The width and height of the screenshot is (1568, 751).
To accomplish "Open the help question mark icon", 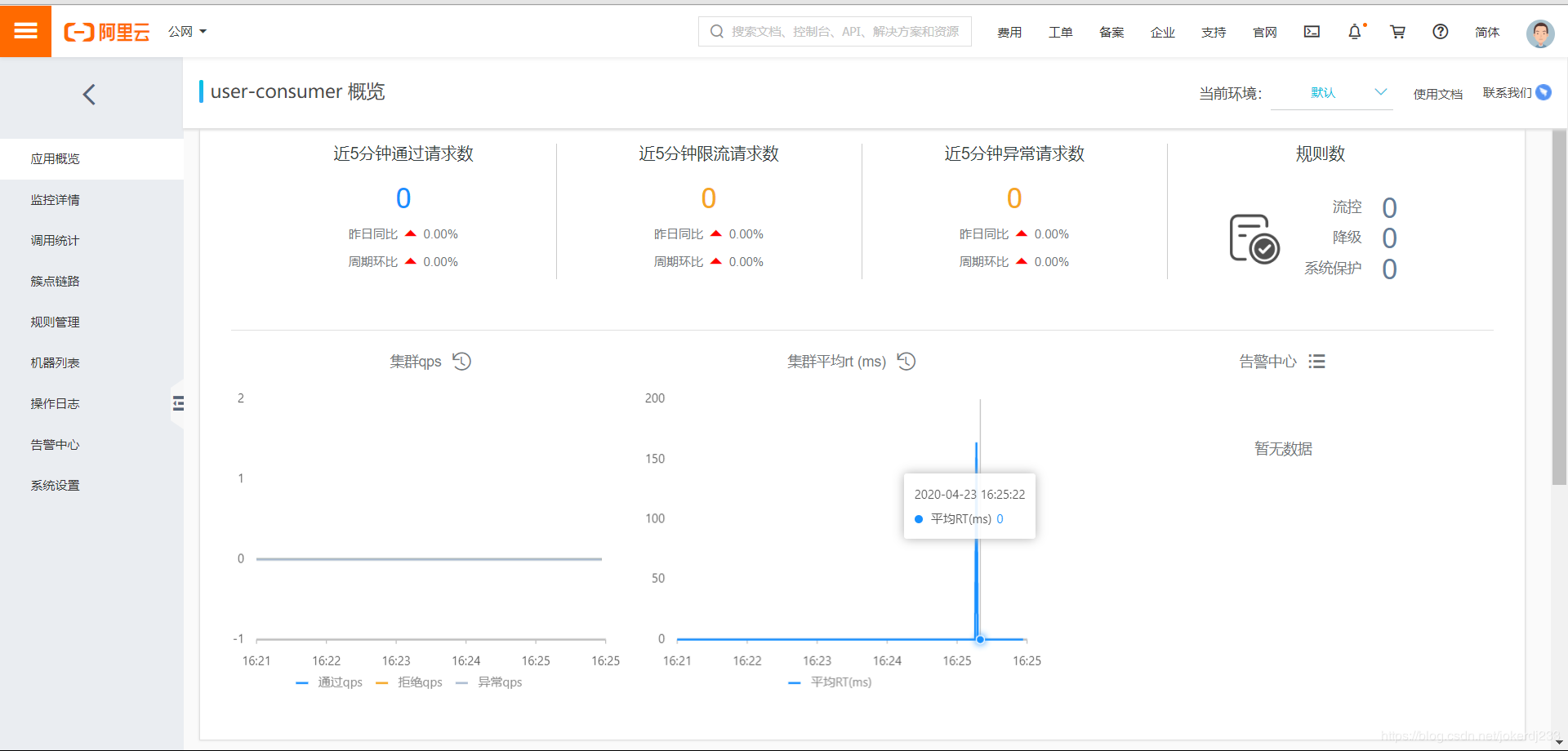I will [x=1441, y=32].
